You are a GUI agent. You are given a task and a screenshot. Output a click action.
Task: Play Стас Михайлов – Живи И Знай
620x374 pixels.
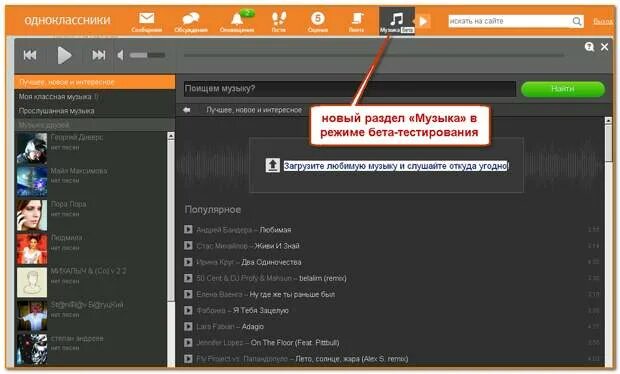(188, 246)
